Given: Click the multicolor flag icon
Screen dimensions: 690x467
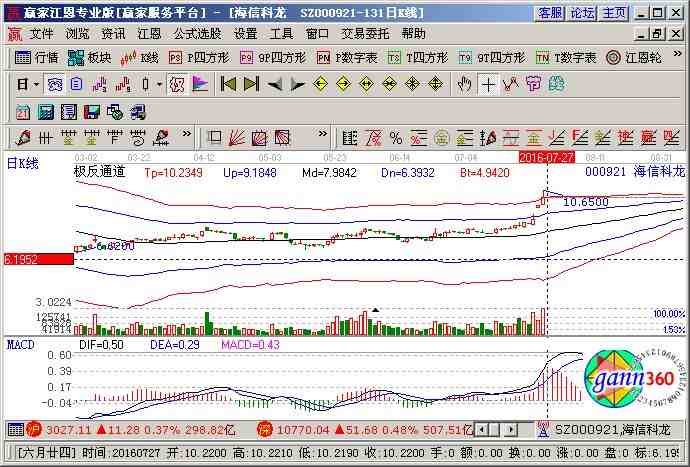Looking at the screenshot, I should pyautogui.click(x=200, y=84).
